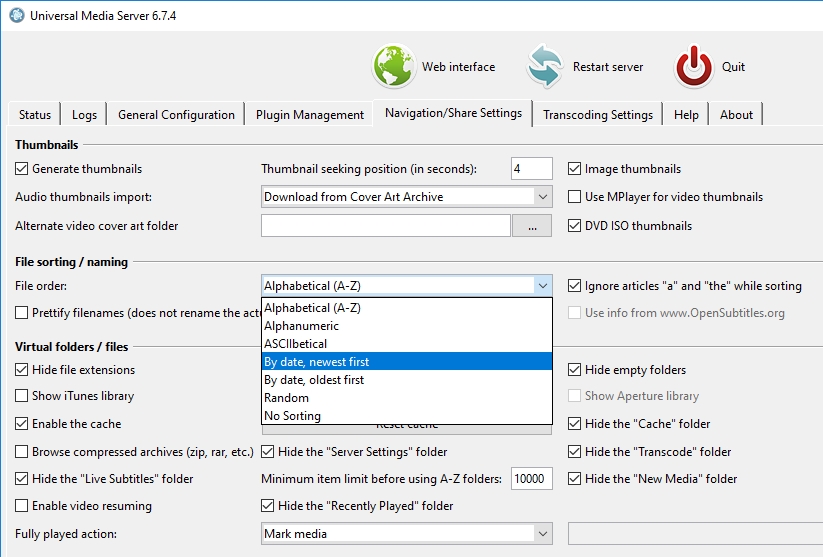Collapse the File order dropdown arrow

click(x=543, y=286)
